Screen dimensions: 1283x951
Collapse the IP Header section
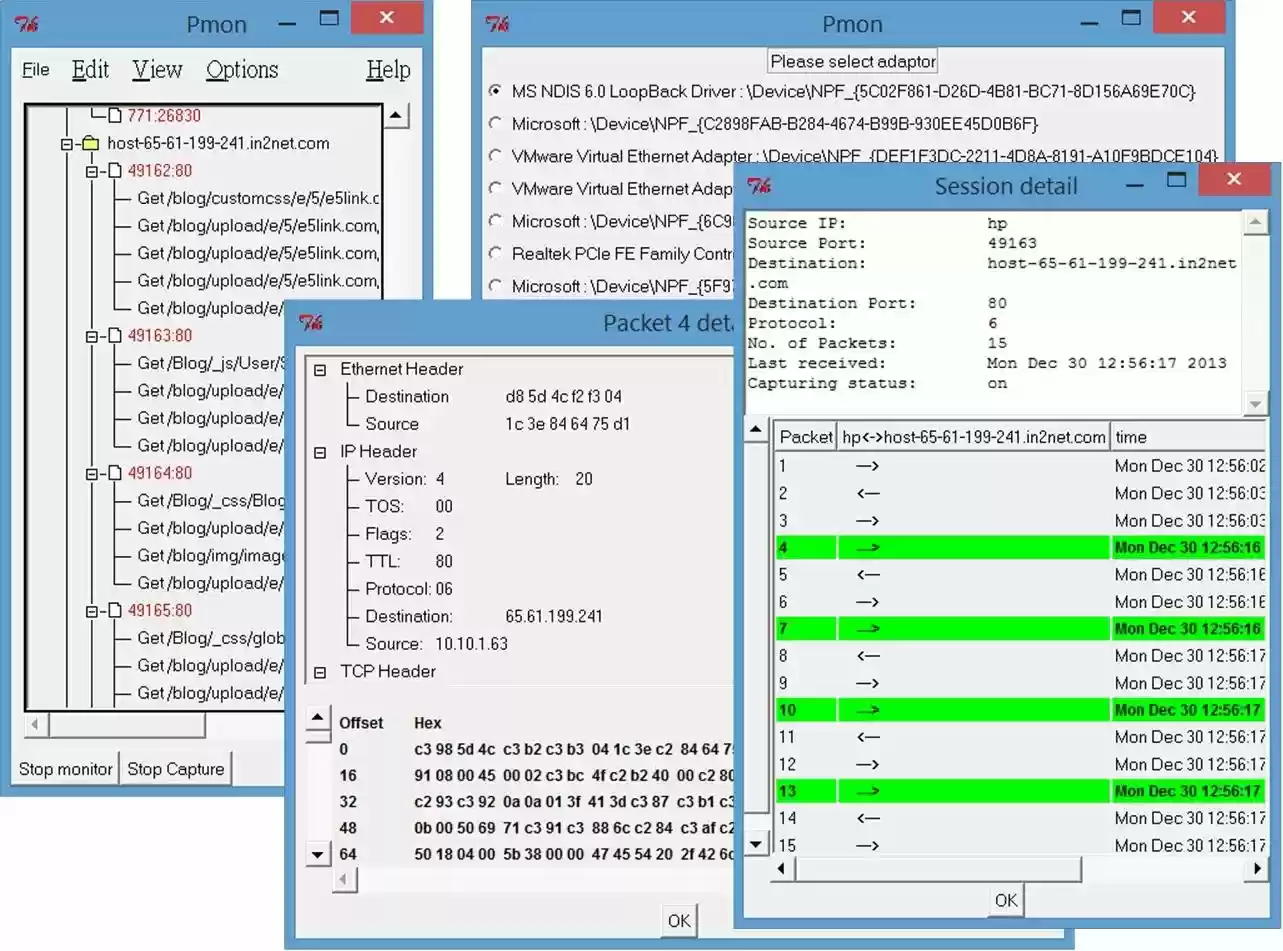tap(321, 451)
